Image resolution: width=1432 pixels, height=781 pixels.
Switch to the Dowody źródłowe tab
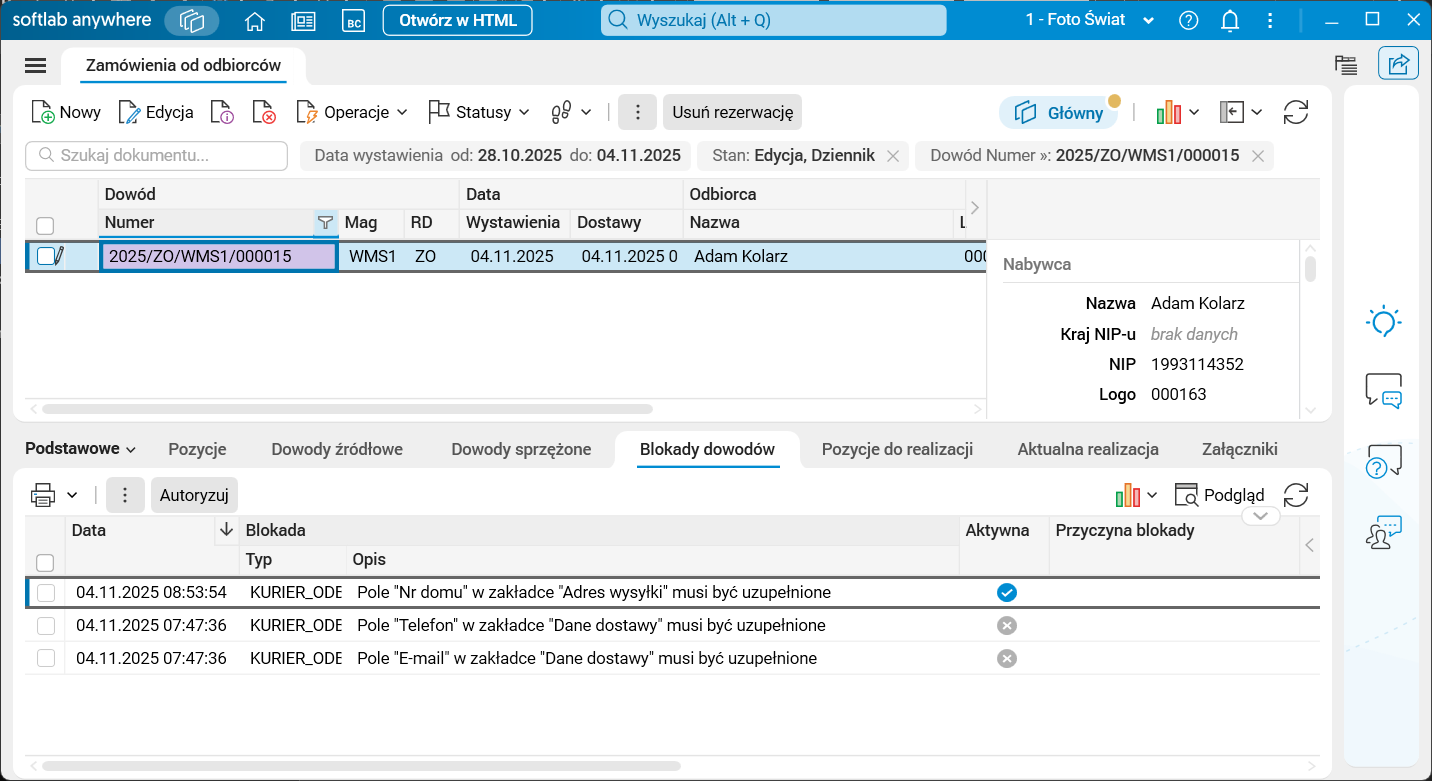[x=337, y=449]
